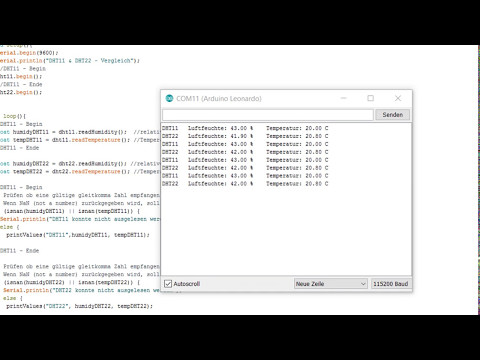This screenshot has width=480, height=360.
Task: Click printValues("DHT11",...) code line
Action: (x=78, y=235)
